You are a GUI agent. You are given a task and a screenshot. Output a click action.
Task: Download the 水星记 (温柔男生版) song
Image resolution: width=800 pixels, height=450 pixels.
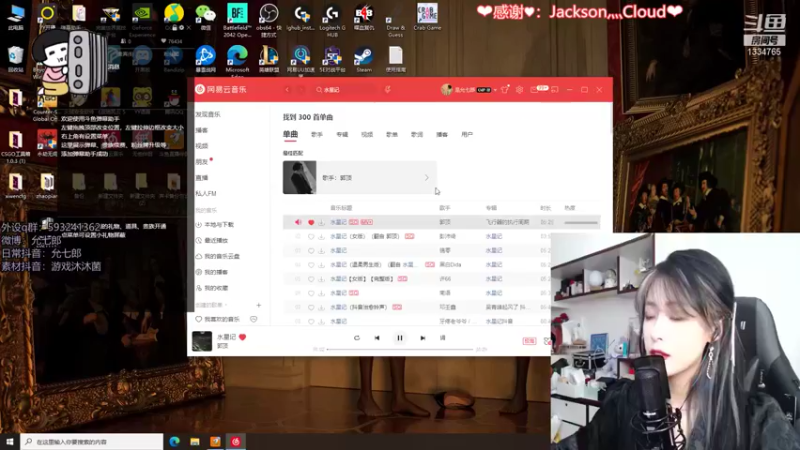click(x=321, y=265)
